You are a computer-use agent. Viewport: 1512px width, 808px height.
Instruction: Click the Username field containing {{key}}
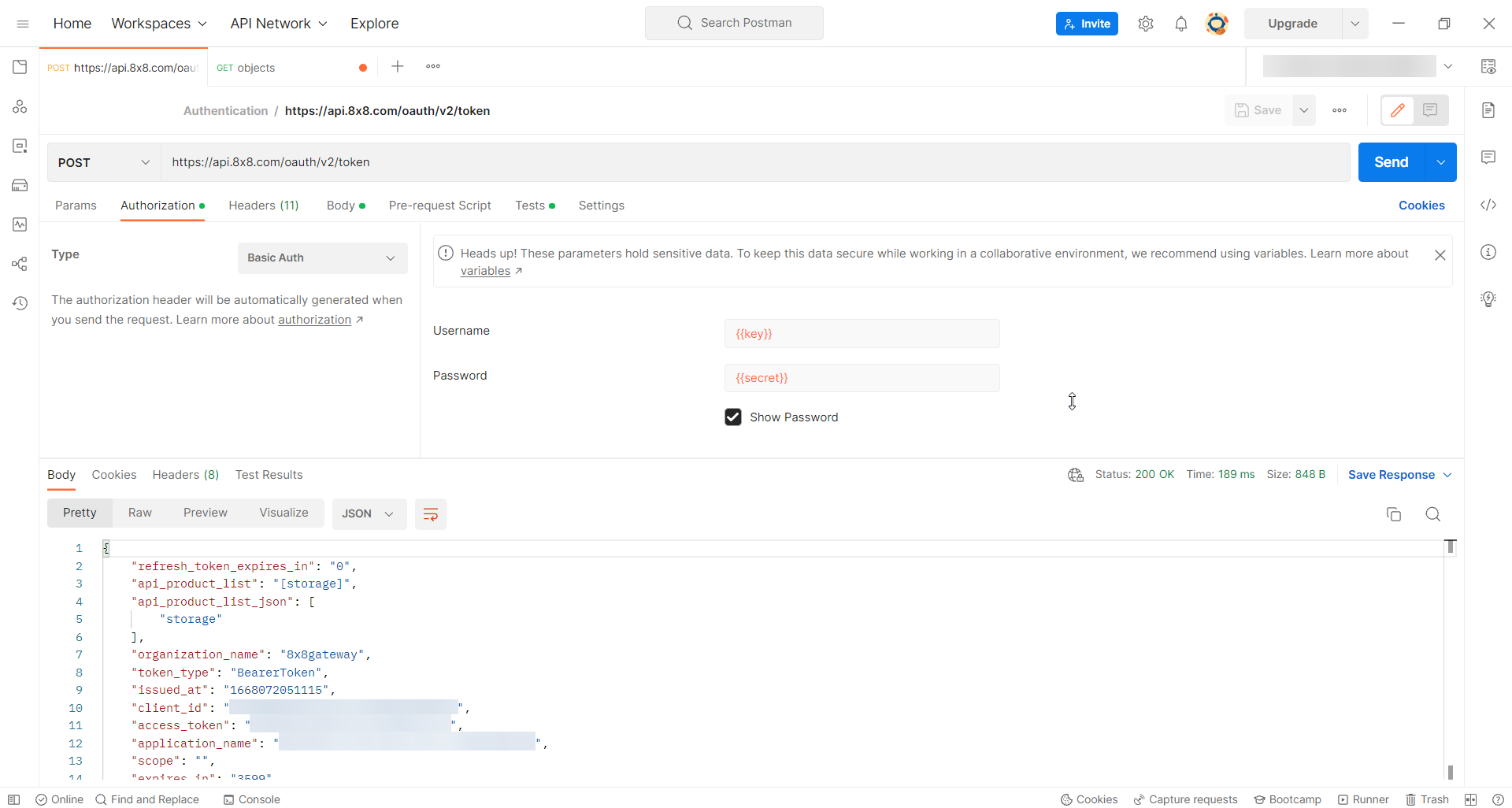(x=862, y=334)
